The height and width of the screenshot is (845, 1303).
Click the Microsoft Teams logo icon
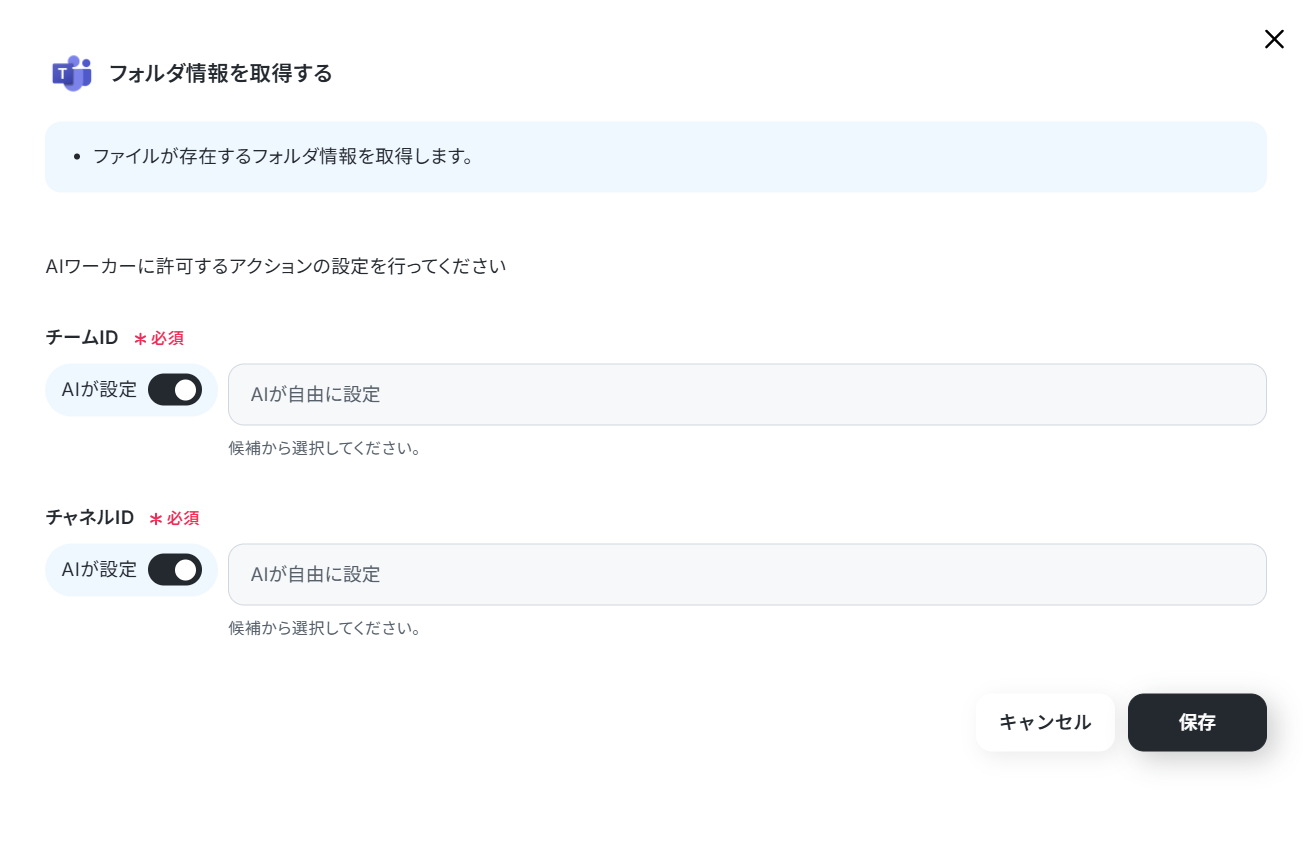72,73
